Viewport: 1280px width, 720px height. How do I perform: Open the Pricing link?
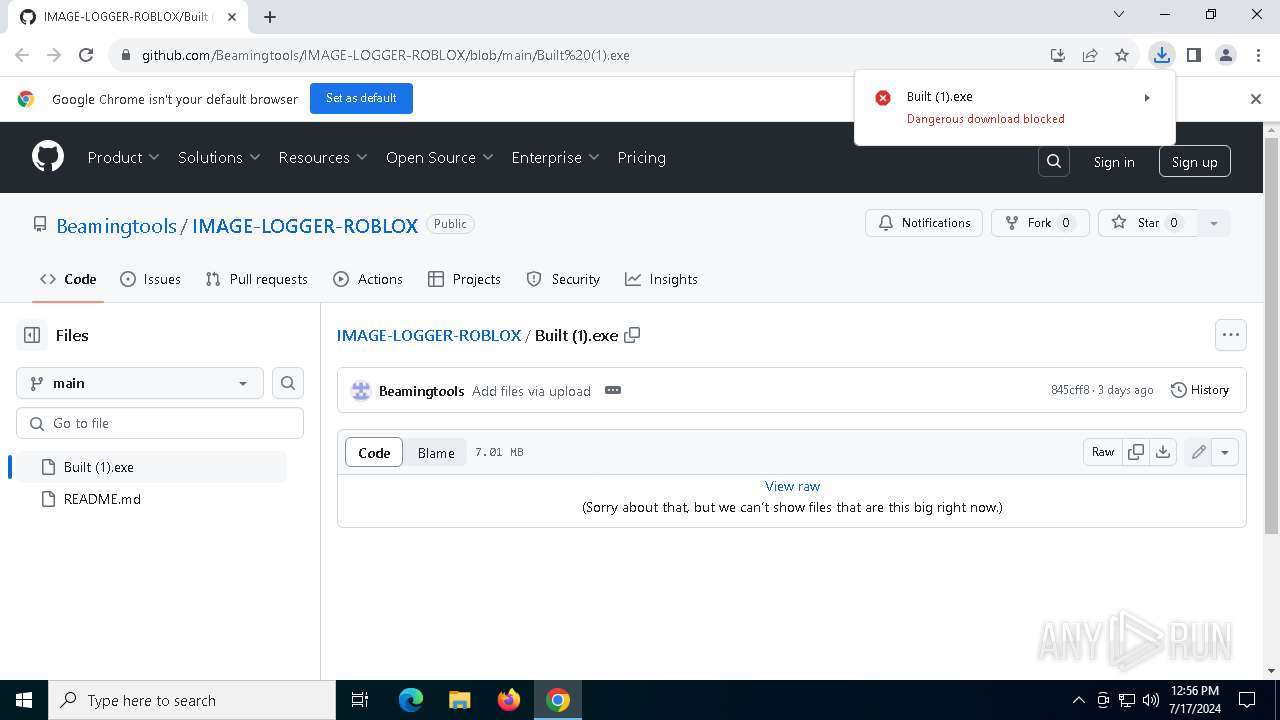click(x=641, y=157)
